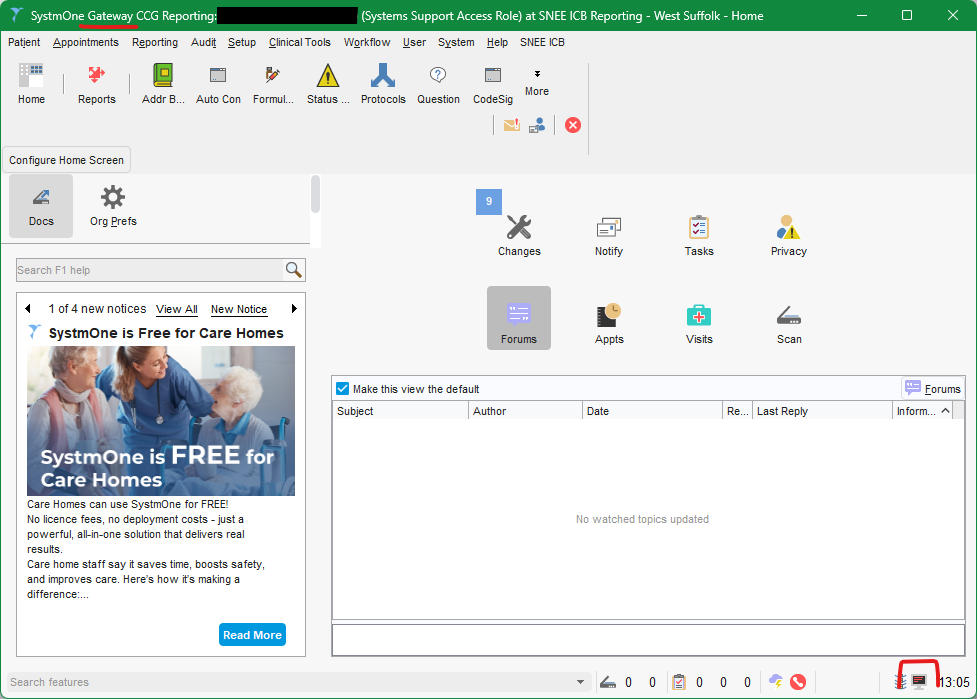This screenshot has height=699, width=977.
Task: Click the user with computer icon
Action: pos(537,125)
